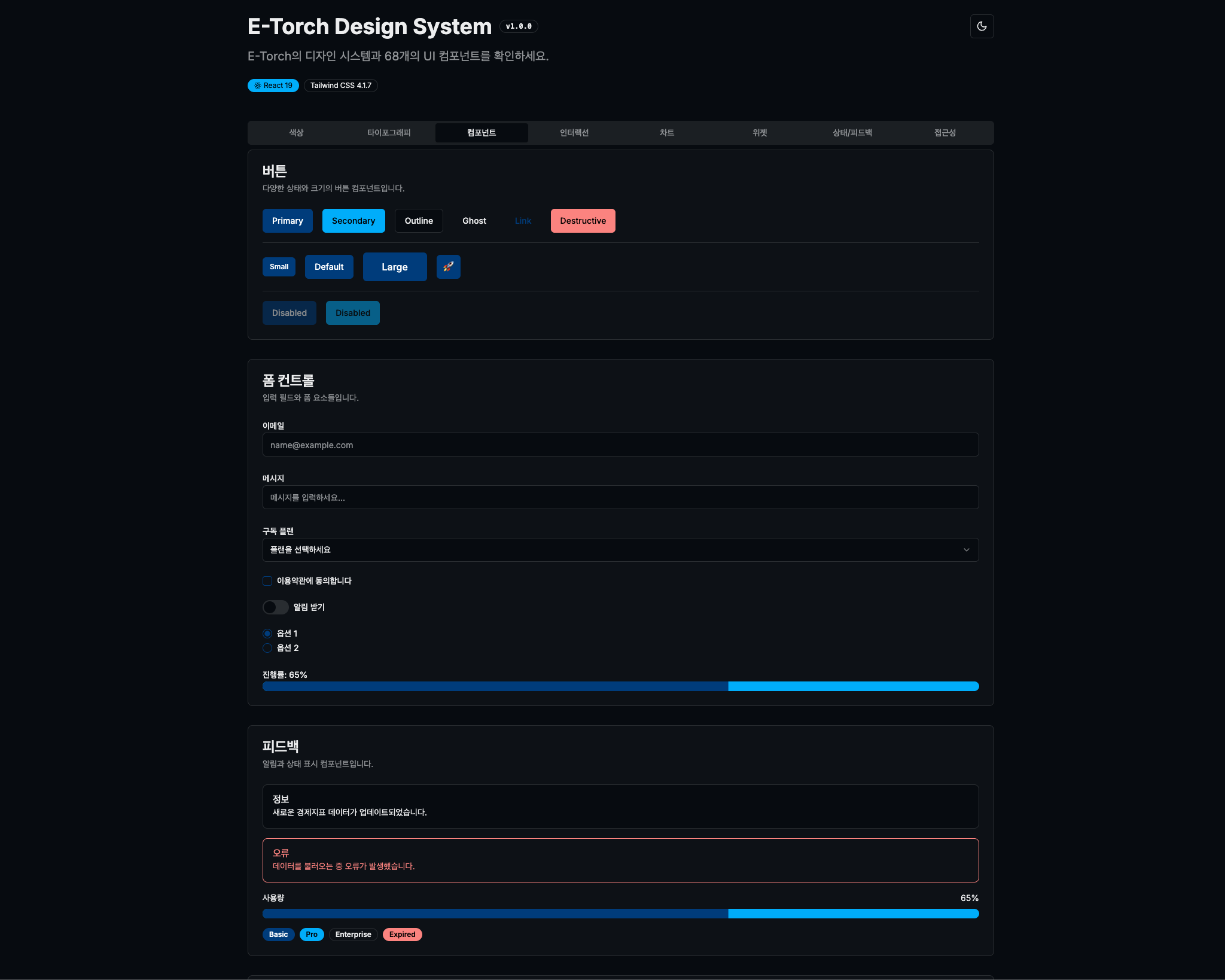This screenshot has width=1225, height=980.
Task: Switch to the 색상 tab
Action: (296, 133)
